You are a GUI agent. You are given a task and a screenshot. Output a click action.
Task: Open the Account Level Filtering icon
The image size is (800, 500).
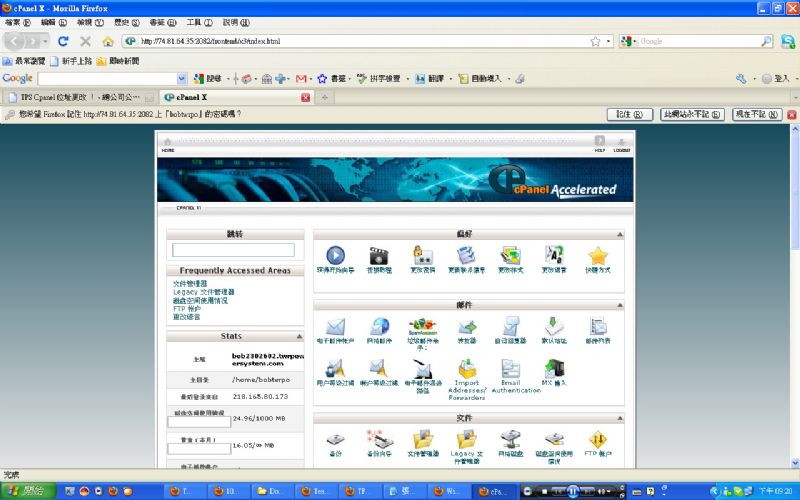(379, 368)
